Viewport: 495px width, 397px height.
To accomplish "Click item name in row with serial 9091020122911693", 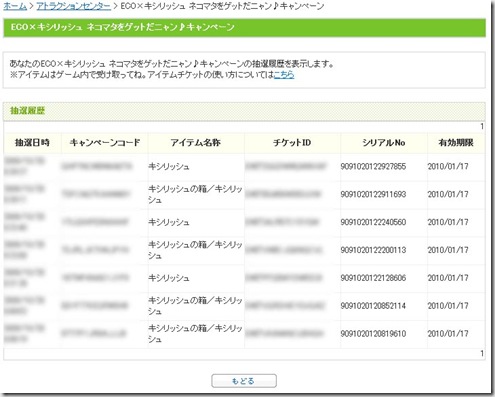I will [195, 194].
